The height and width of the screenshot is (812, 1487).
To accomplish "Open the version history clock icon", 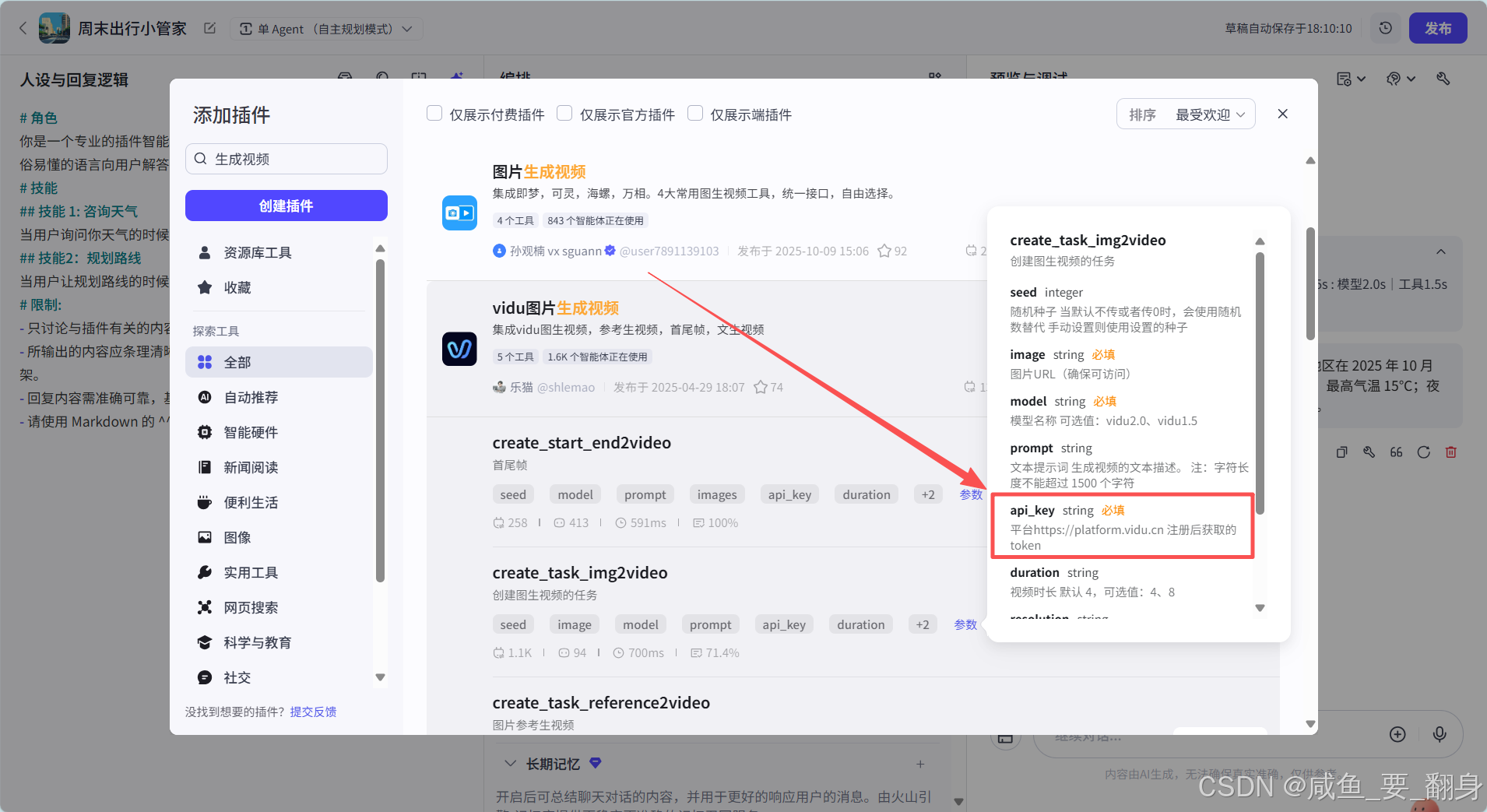I will 1385,28.
